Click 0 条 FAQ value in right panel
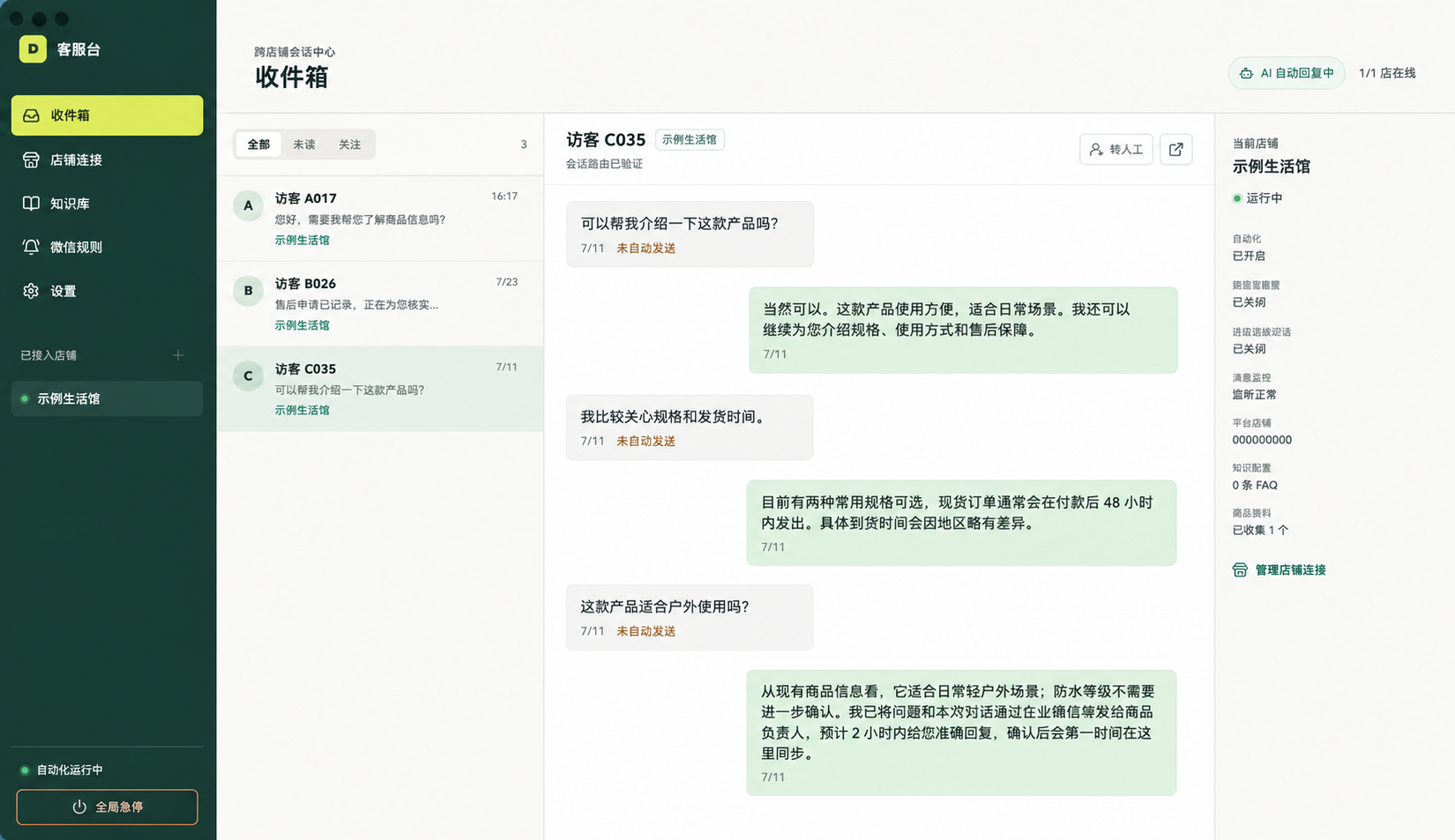The image size is (1455, 840). pyautogui.click(x=1255, y=486)
